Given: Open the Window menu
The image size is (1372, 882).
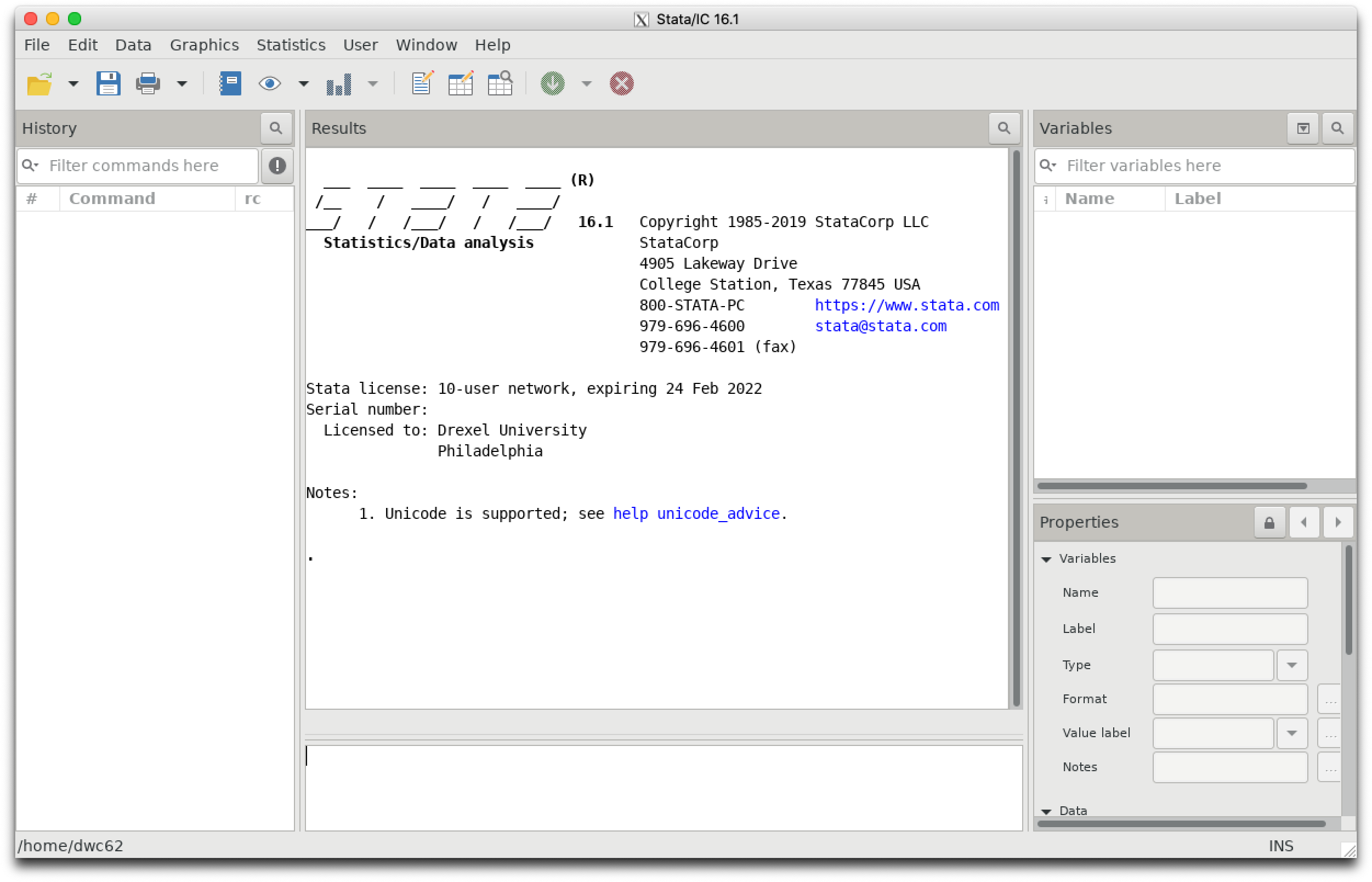Looking at the screenshot, I should point(426,44).
